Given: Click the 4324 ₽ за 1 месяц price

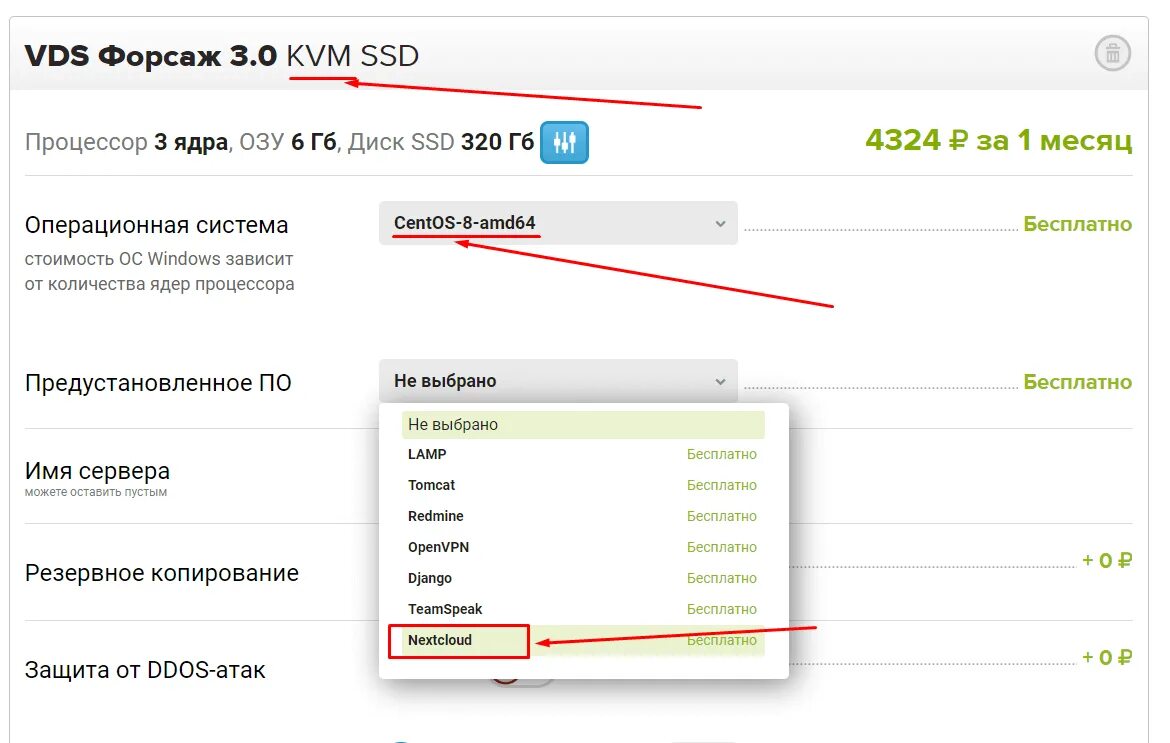Looking at the screenshot, I should (x=998, y=140).
